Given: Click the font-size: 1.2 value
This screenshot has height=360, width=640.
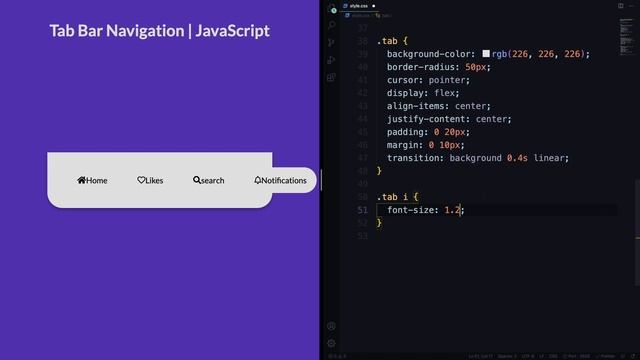Looking at the screenshot, I should (452, 210).
